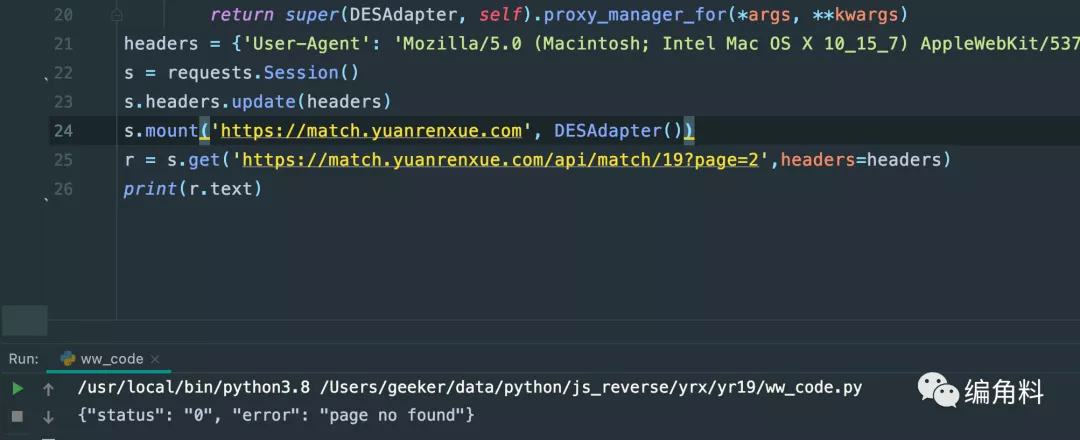Open the ww_code.py path in run output
Image resolution: width=1080 pixels, height=440 pixels.
595,388
